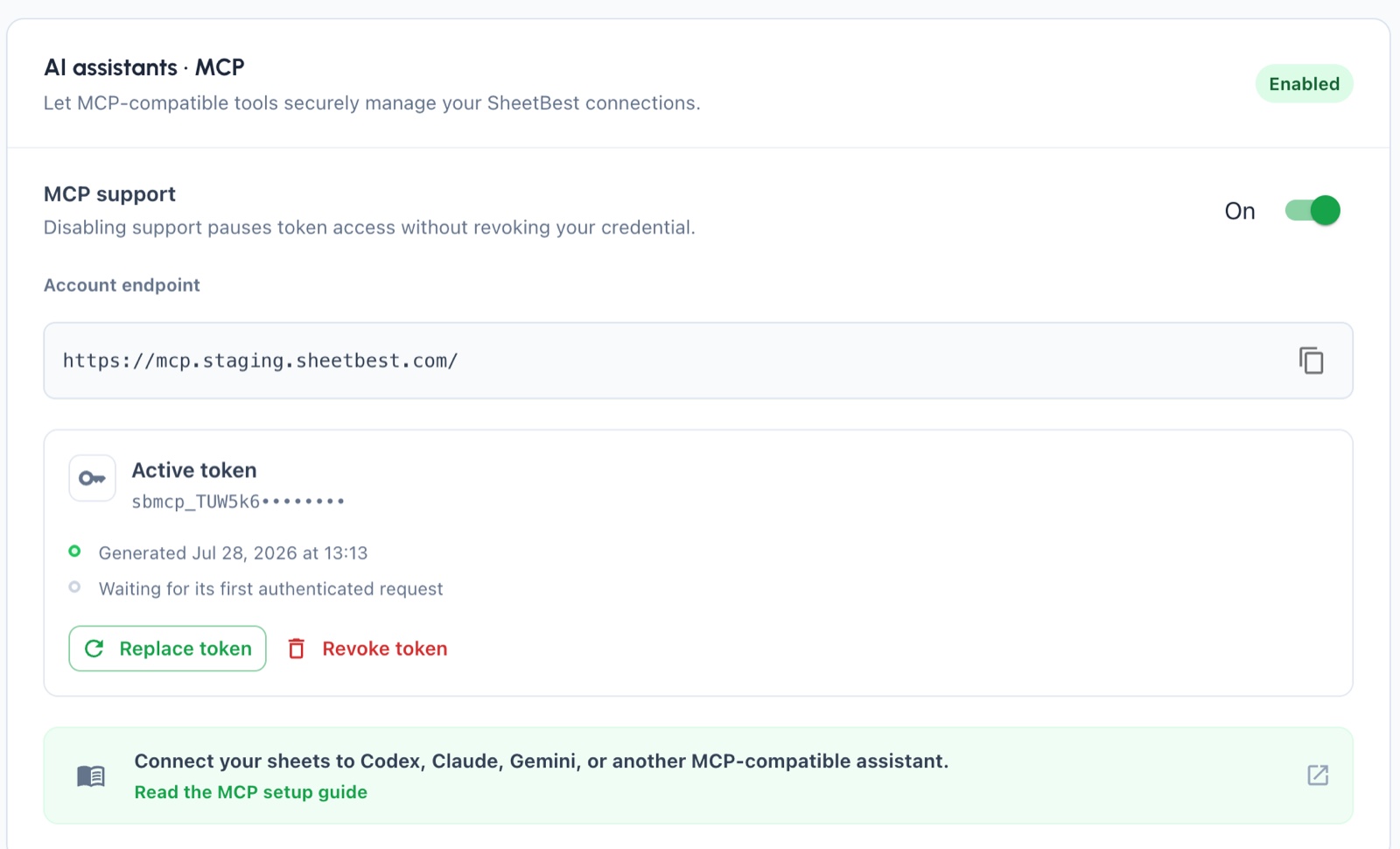The width and height of the screenshot is (1400, 849).
Task: Click the MCP support heading
Action: (x=109, y=194)
